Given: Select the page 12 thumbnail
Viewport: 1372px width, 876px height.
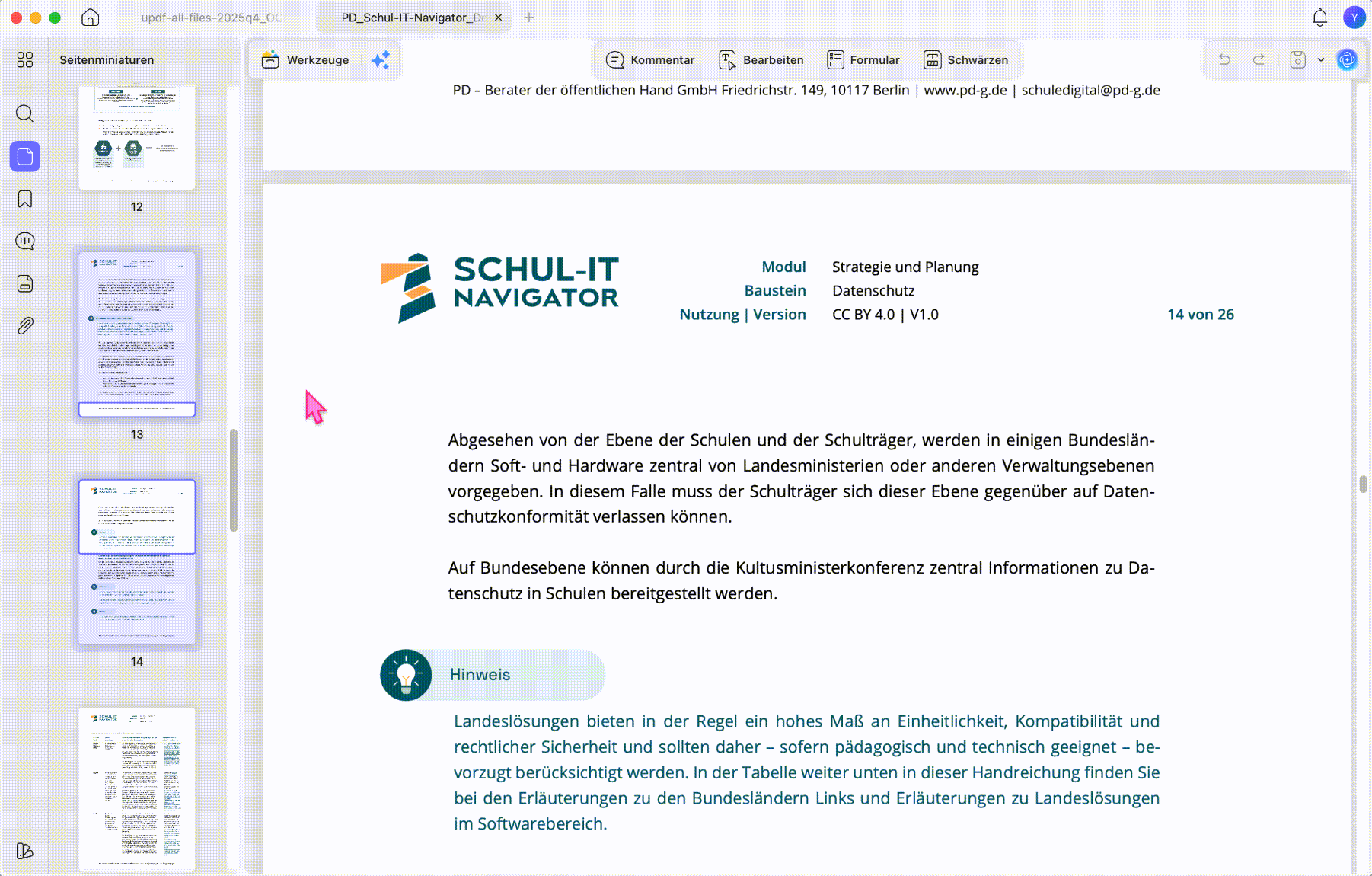Looking at the screenshot, I should [137, 137].
